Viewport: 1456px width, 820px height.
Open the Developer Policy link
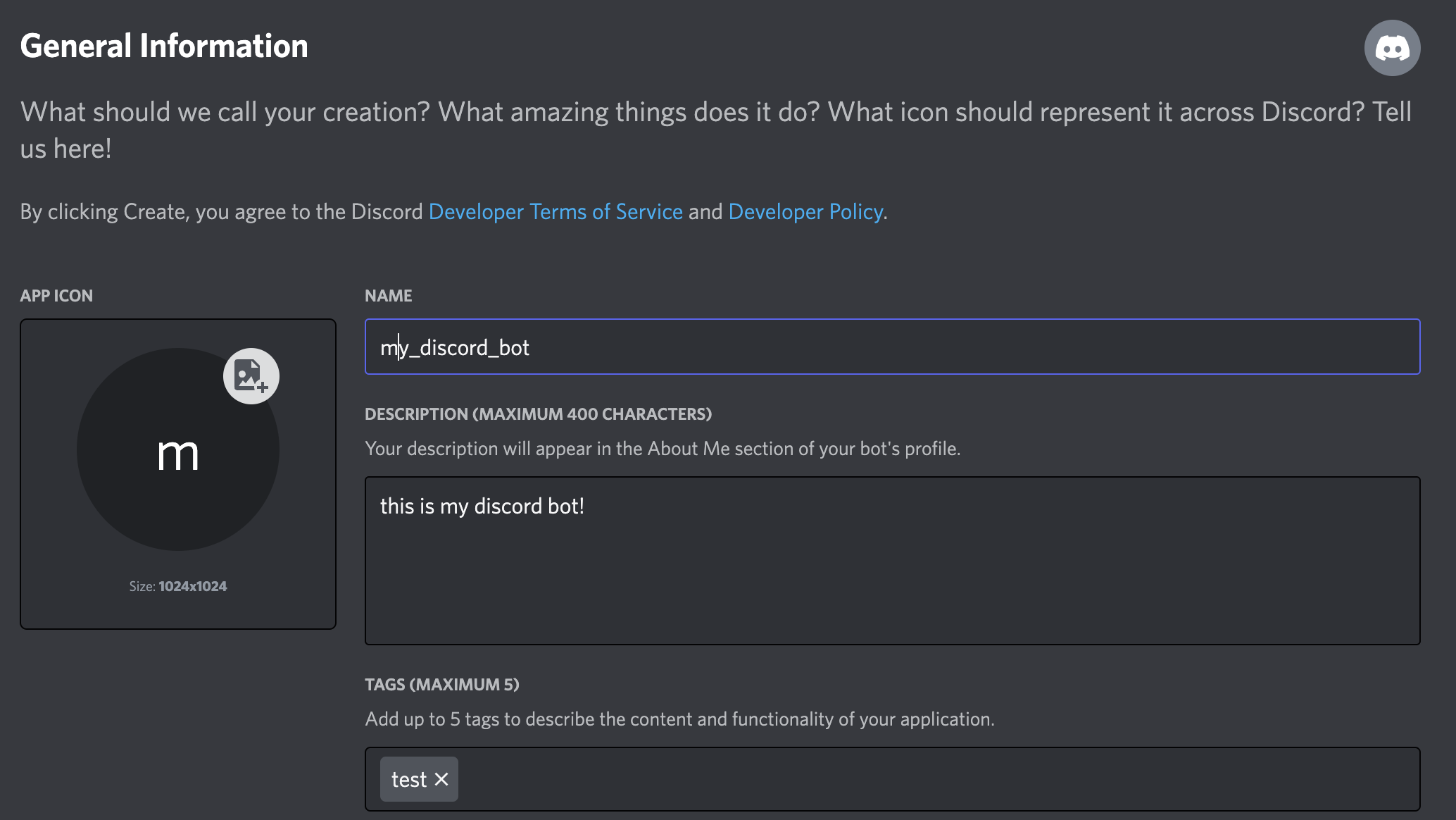click(x=805, y=211)
